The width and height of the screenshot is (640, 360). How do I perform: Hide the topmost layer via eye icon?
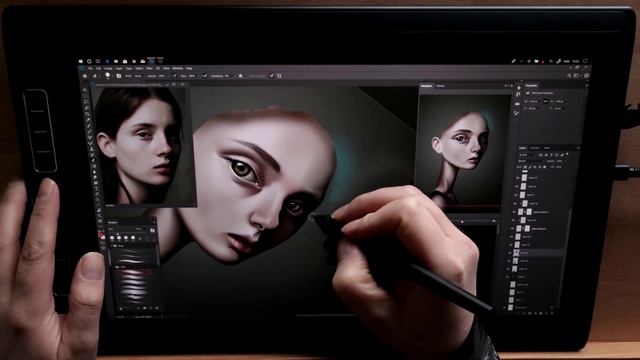click(x=518, y=178)
